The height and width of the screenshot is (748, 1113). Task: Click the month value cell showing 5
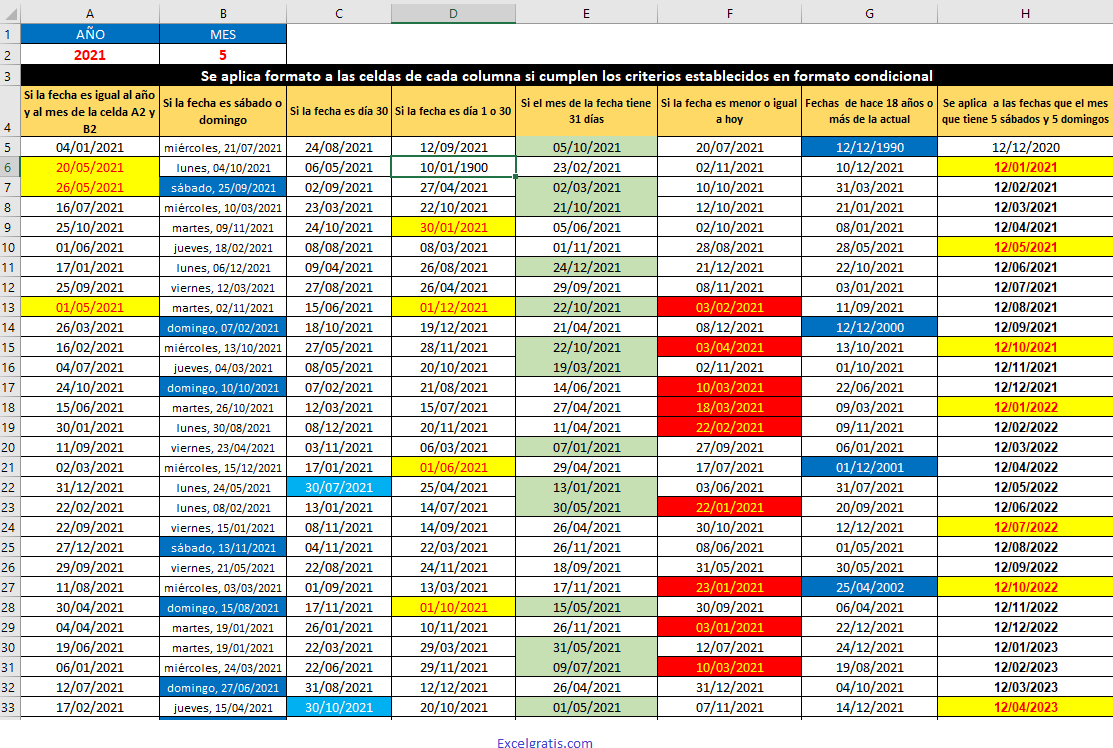click(x=223, y=55)
